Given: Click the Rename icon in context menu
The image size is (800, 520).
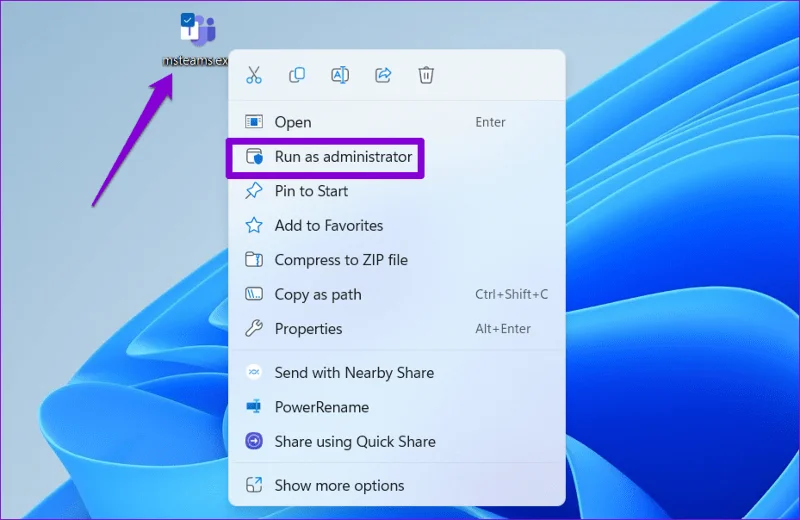Looking at the screenshot, I should (340, 75).
